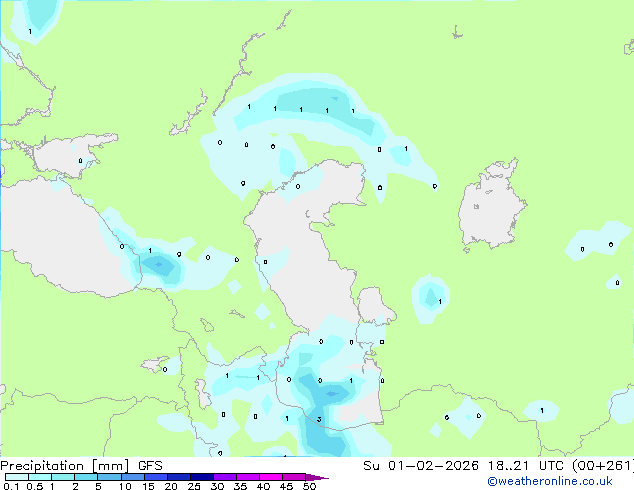
Task: Click the "0.1" legend scale label
Action: pyautogui.click(x=11, y=486)
